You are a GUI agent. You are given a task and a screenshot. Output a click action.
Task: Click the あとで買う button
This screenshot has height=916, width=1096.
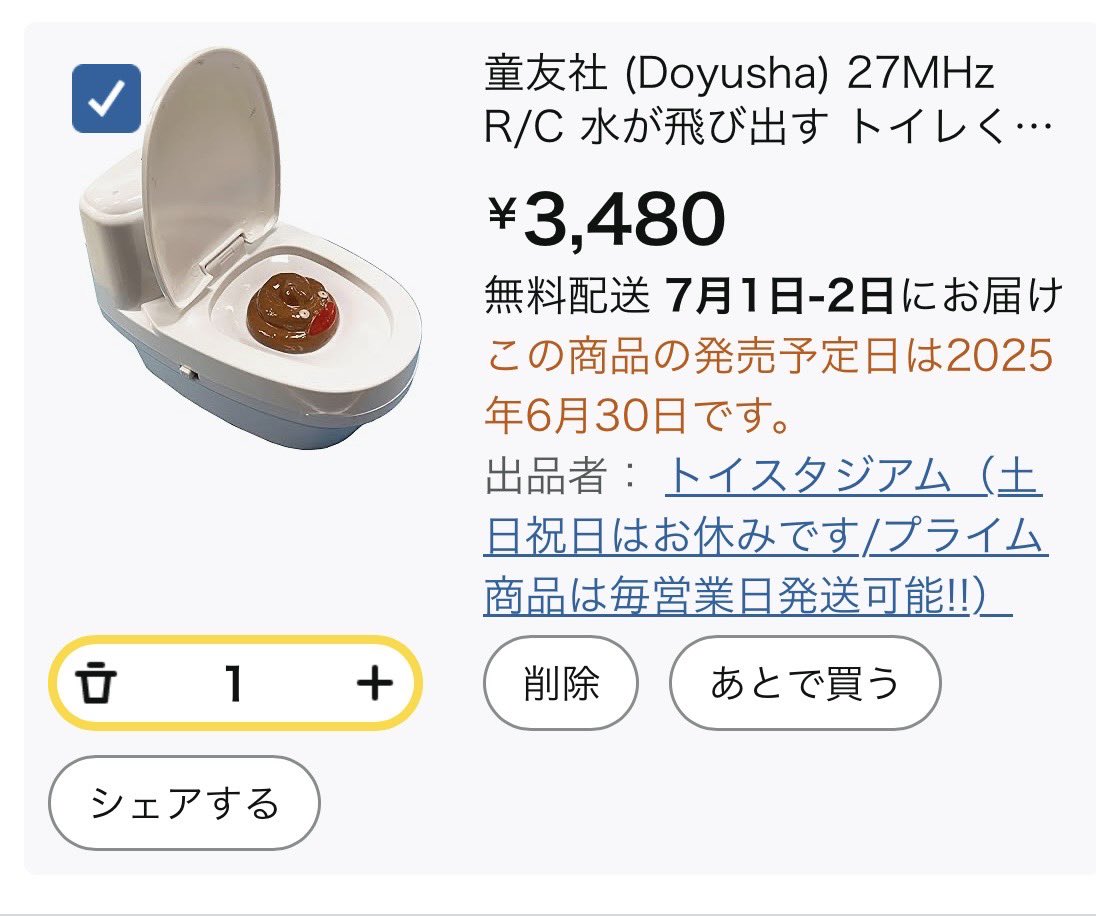click(805, 683)
